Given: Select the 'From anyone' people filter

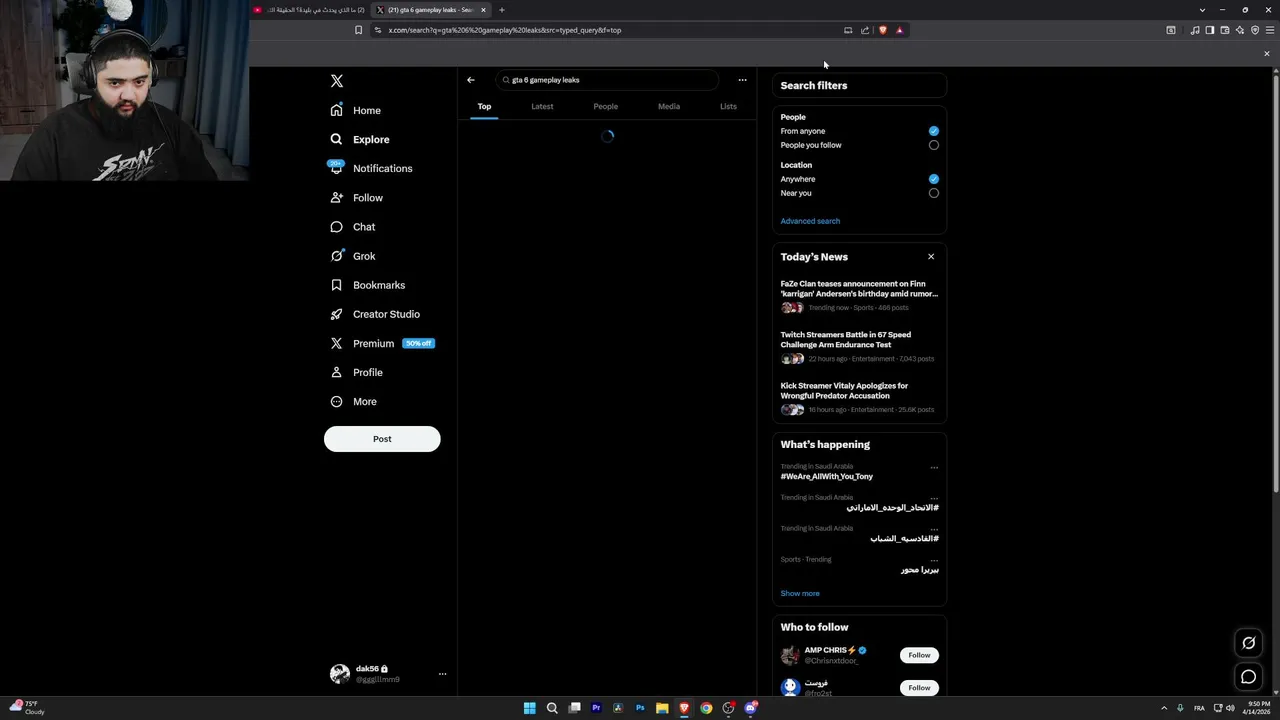Looking at the screenshot, I should (934, 131).
